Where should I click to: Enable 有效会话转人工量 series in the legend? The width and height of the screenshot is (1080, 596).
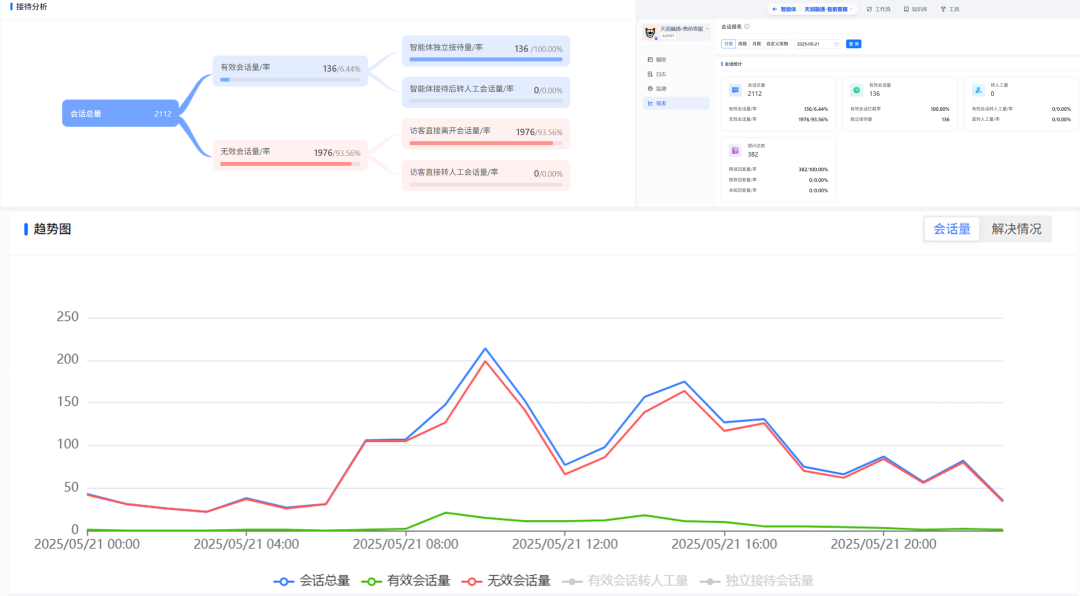625,581
